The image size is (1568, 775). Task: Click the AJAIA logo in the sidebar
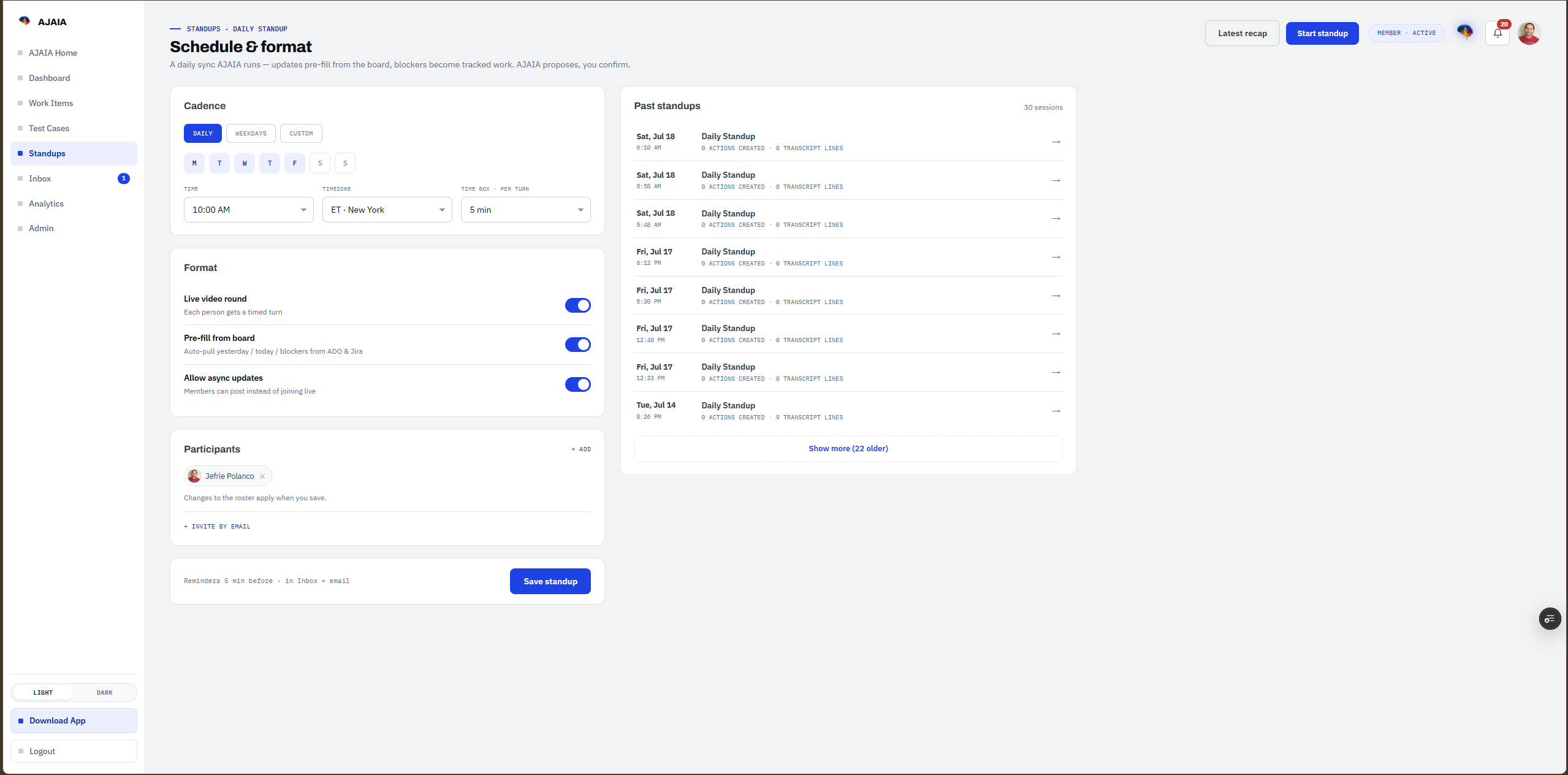point(25,21)
